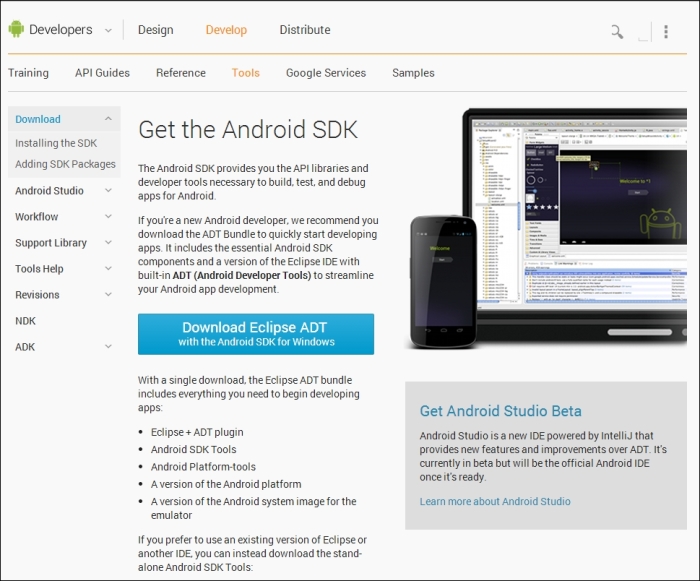This screenshot has height=581, width=700.
Task: Click the Android SDK Tools list item
Action: [x=193, y=449]
